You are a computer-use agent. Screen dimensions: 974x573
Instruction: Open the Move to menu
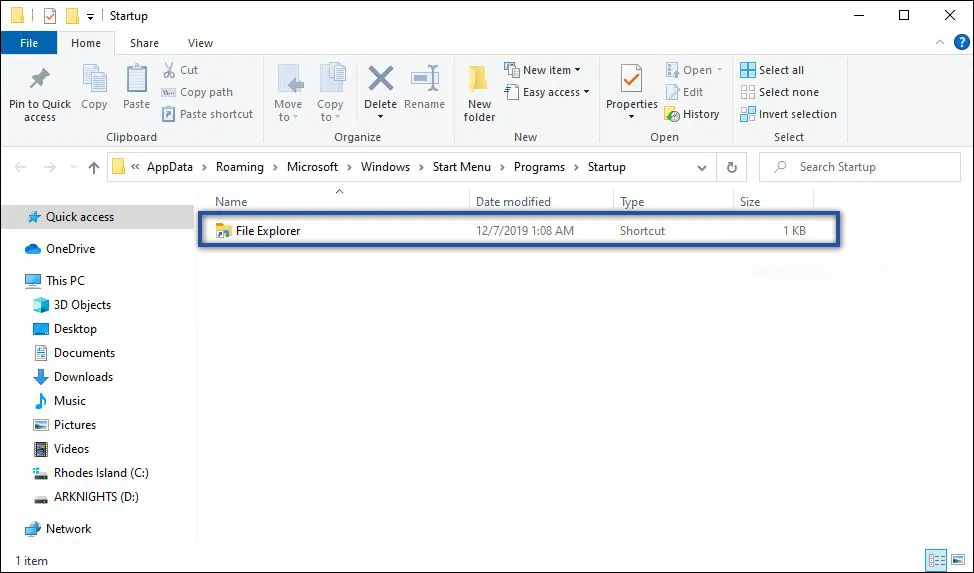pyautogui.click(x=288, y=93)
